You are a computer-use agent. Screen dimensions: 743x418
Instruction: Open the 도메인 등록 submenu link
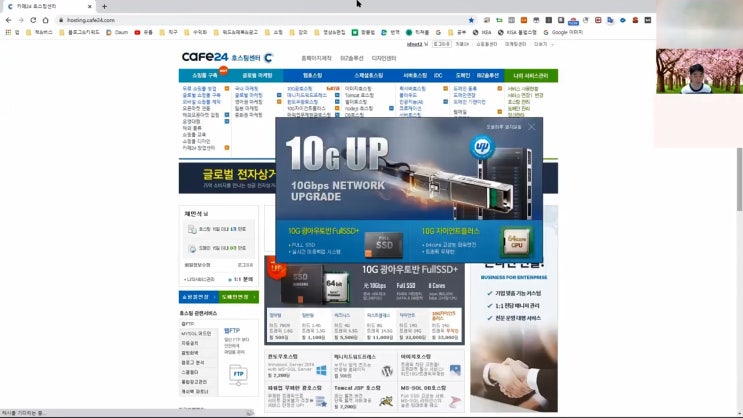tap(465, 89)
